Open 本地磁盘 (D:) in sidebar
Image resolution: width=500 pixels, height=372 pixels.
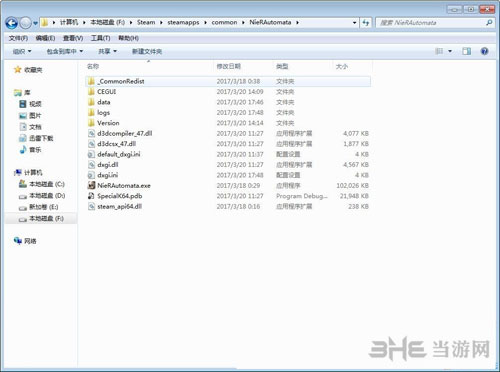coord(42,195)
